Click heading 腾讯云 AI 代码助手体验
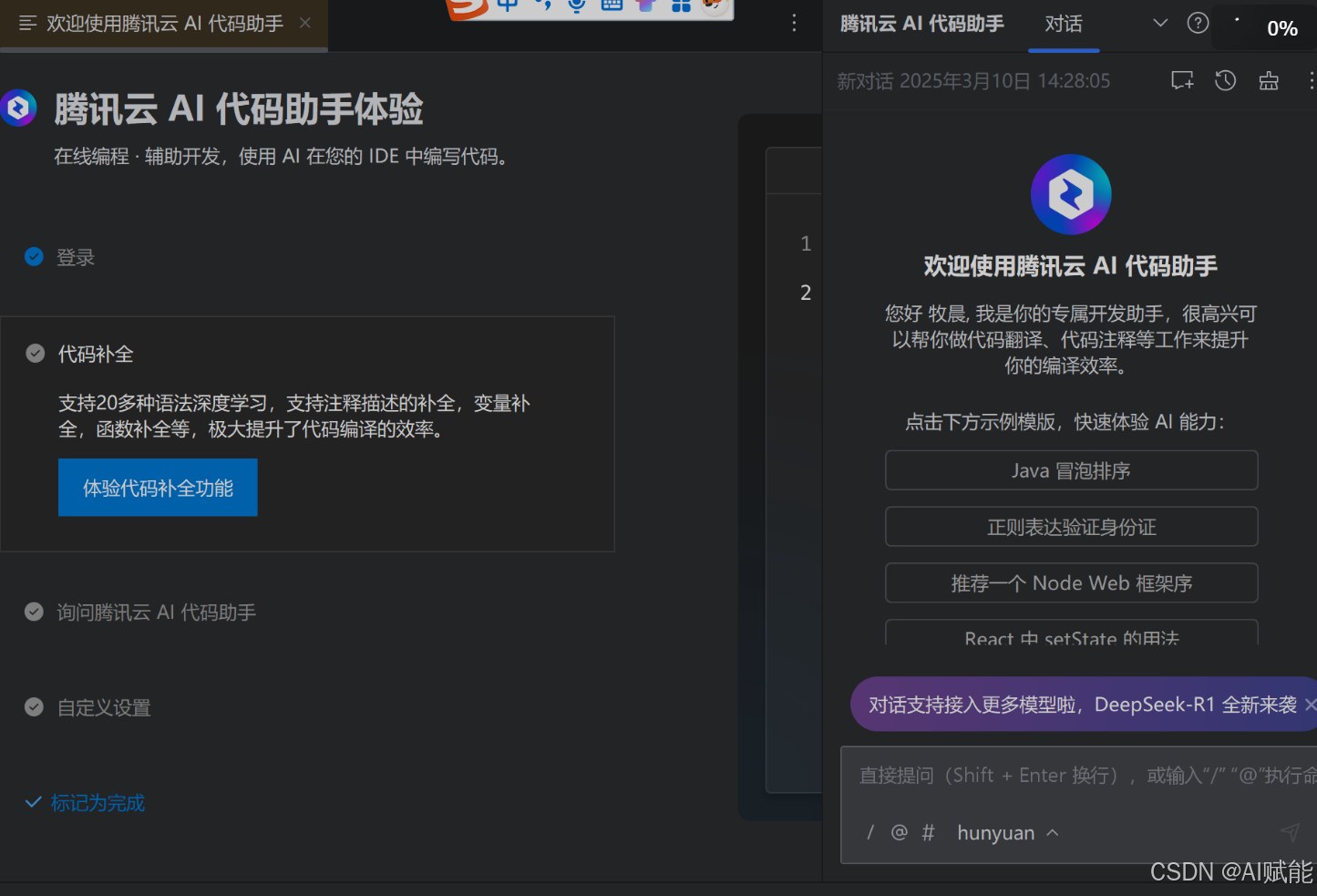1317x896 pixels. tap(239, 109)
